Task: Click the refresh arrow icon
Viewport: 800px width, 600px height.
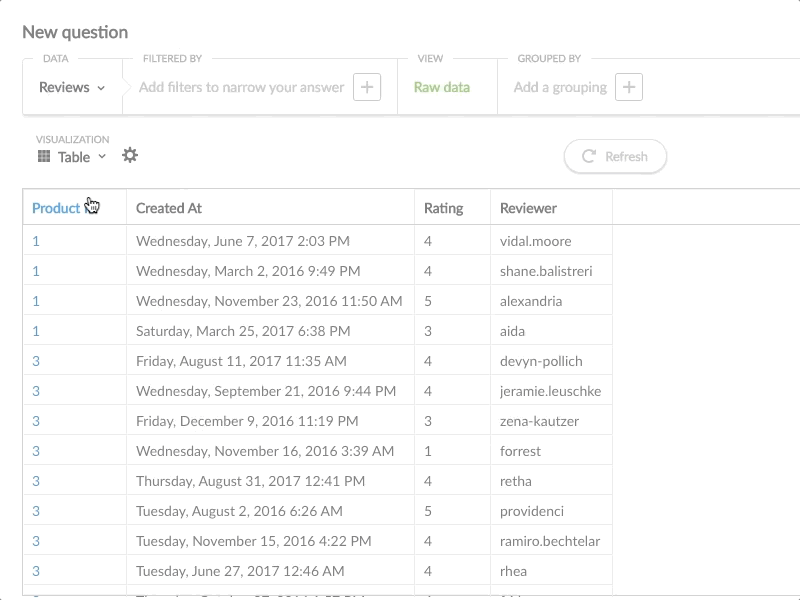Action: click(589, 156)
